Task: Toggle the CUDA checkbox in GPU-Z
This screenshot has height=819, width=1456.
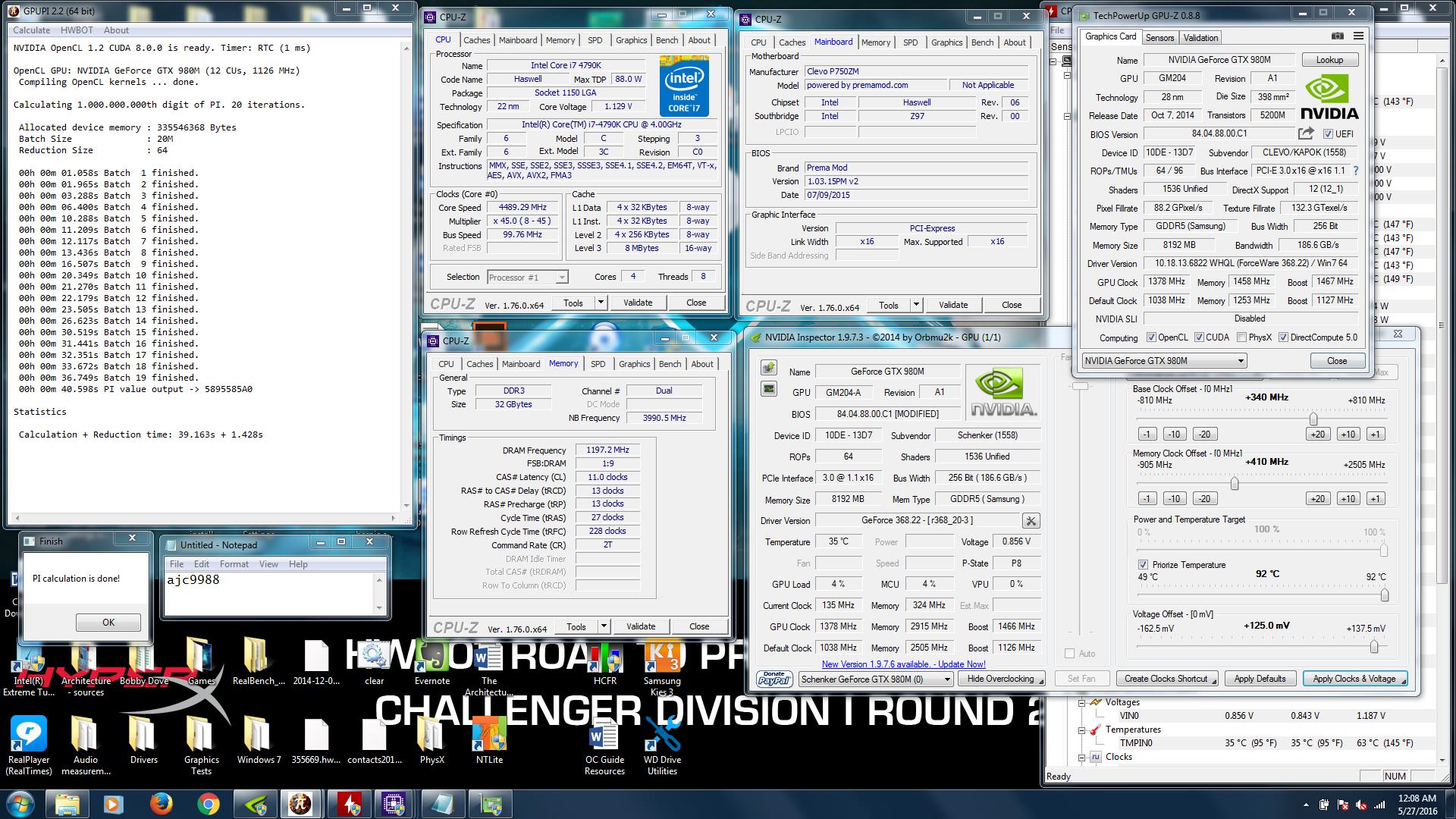Action: (1199, 337)
